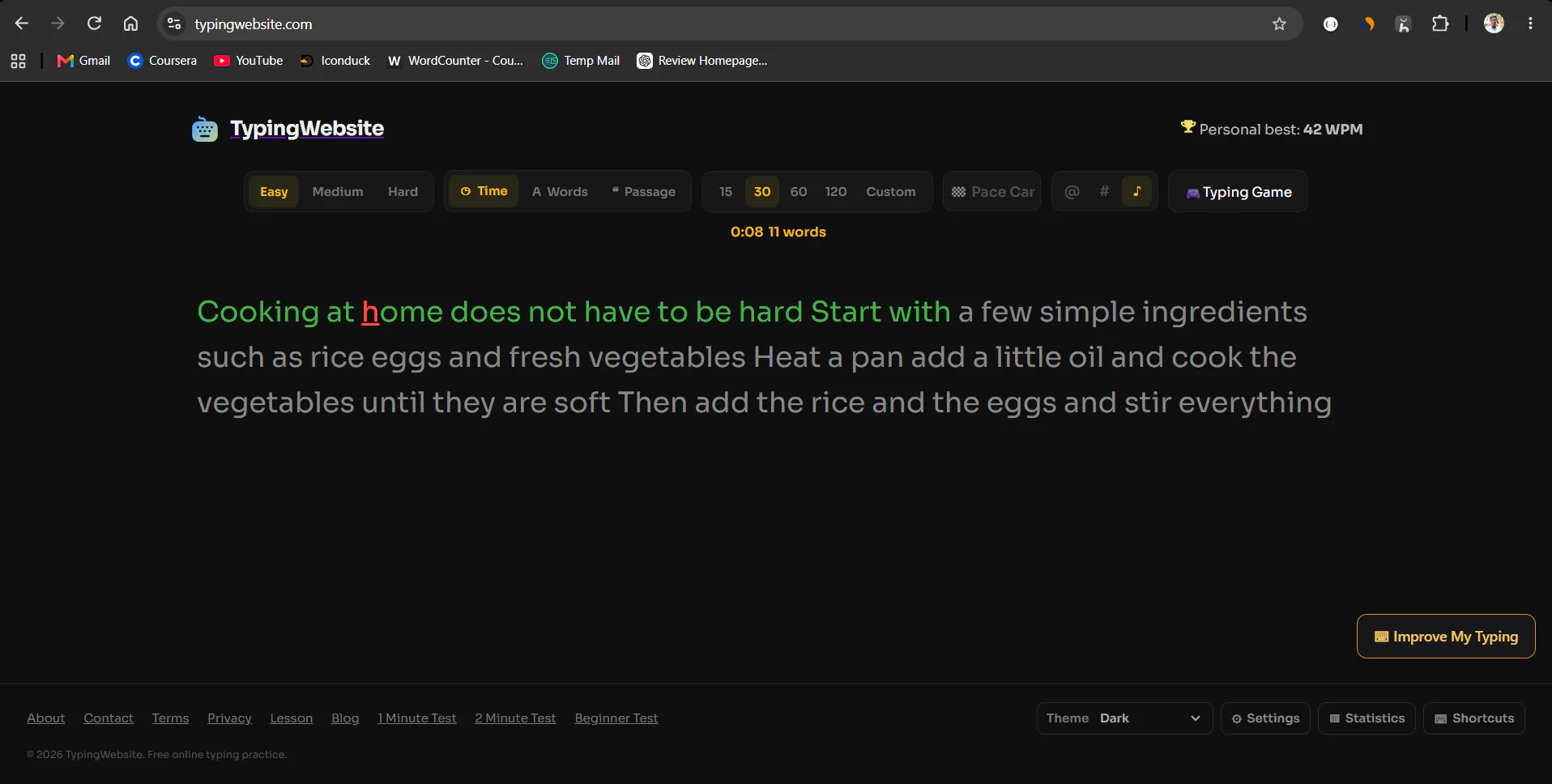Switch to Time mode
The image size is (1552, 784).
click(x=484, y=191)
